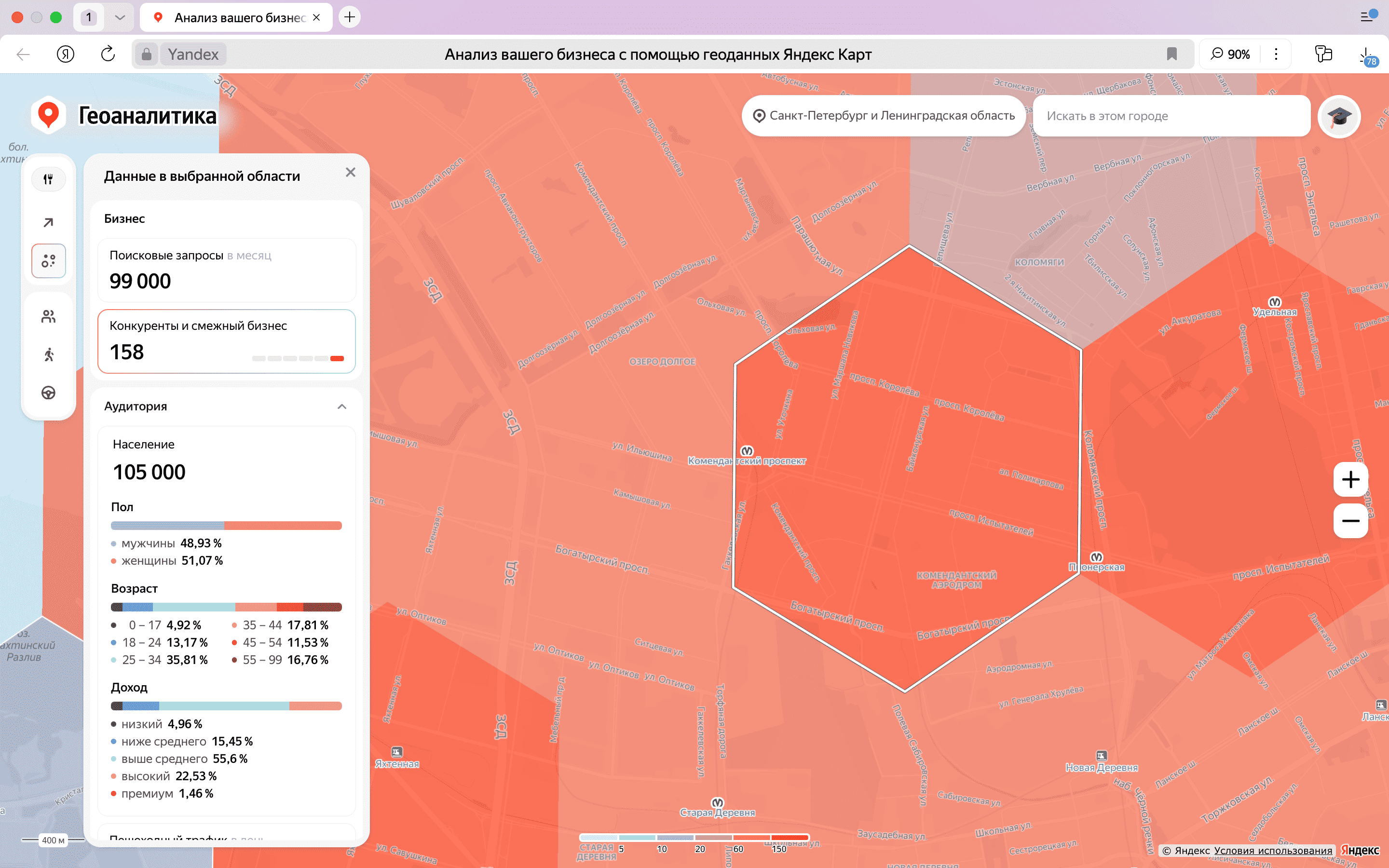Collapse the Аудитория section chevron
The height and width of the screenshot is (868, 1389).
pyautogui.click(x=342, y=407)
